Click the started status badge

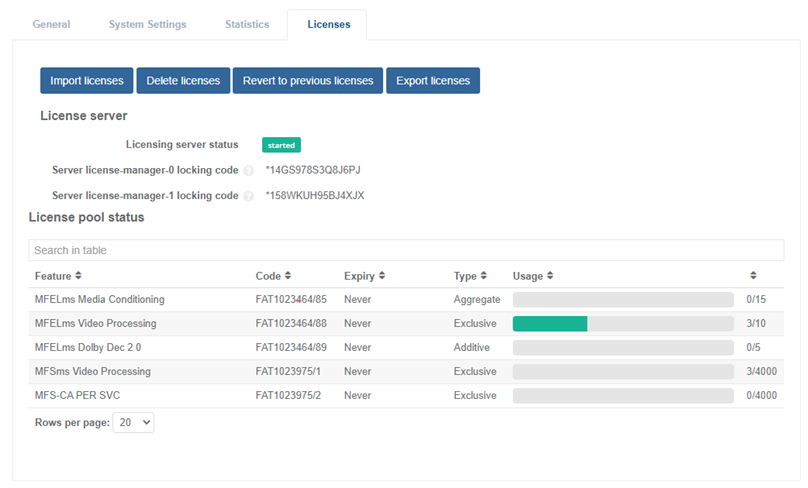(x=281, y=145)
